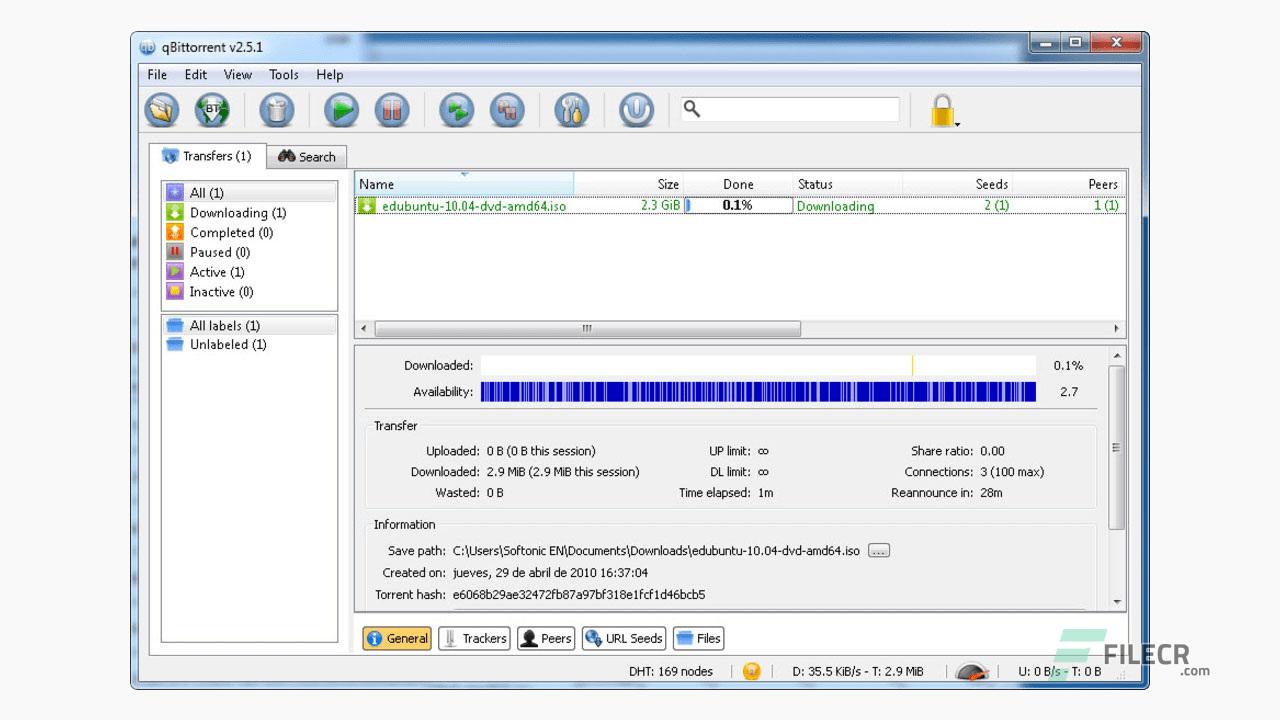Click the Resume All toolbar icon
1280x720 pixels.
click(457, 109)
